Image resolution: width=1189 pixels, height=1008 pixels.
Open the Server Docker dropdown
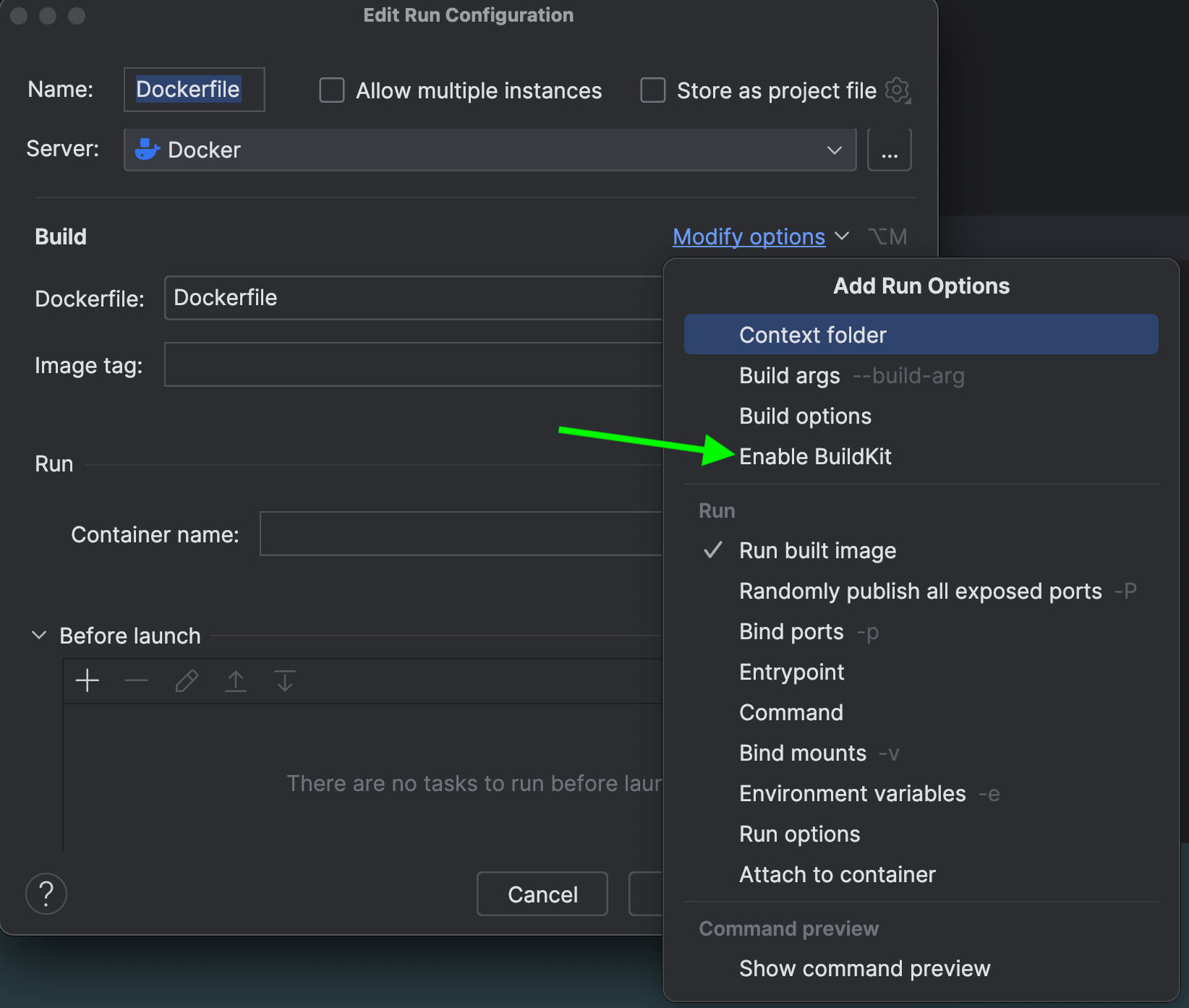click(490, 150)
